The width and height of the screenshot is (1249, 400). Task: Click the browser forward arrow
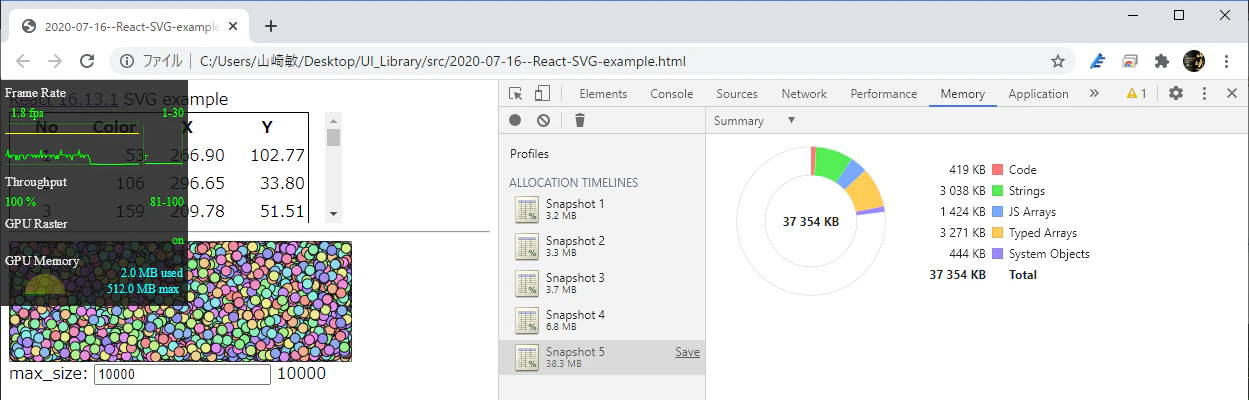point(56,61)
